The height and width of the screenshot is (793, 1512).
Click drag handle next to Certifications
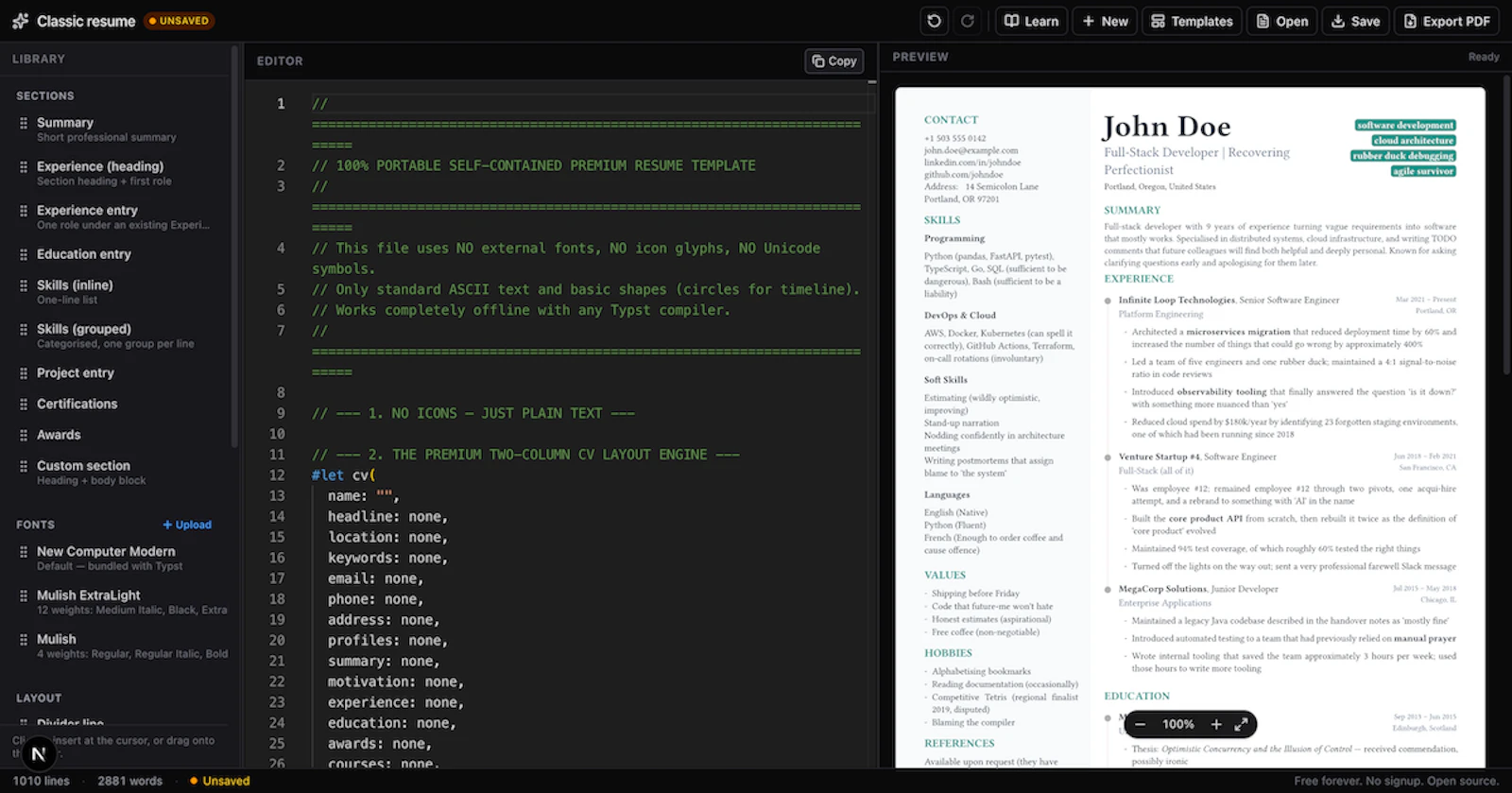[24, 404]
